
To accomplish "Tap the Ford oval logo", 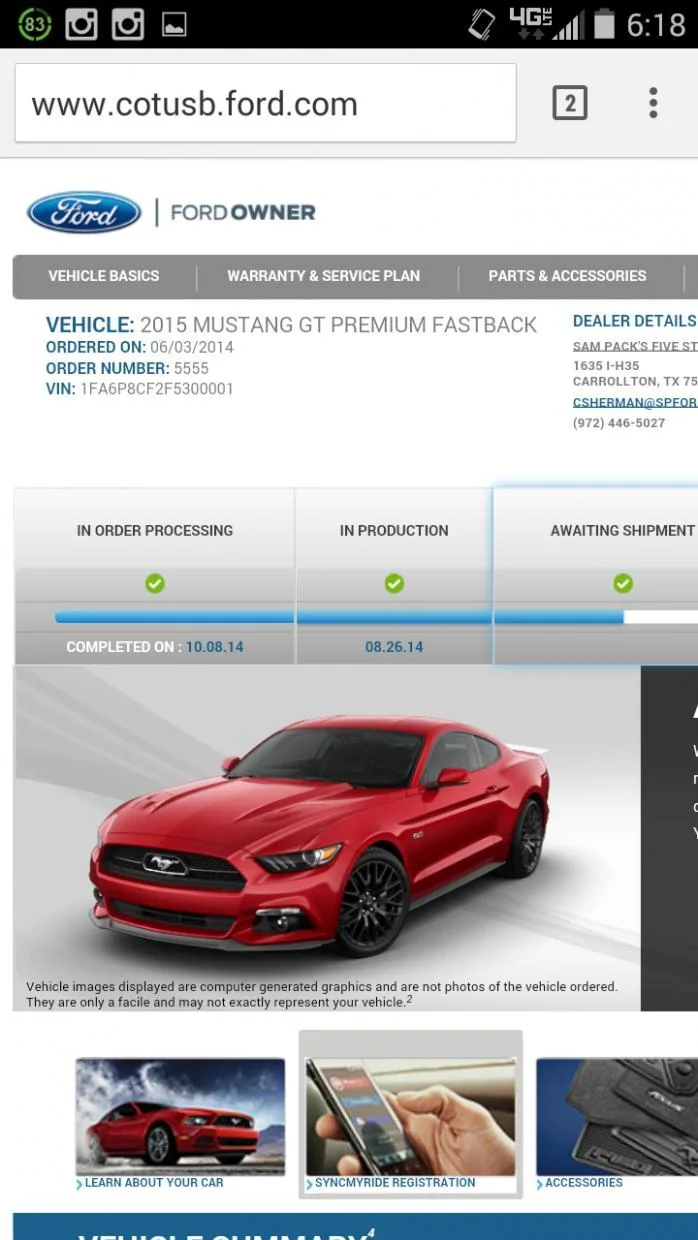I will 84,212.
